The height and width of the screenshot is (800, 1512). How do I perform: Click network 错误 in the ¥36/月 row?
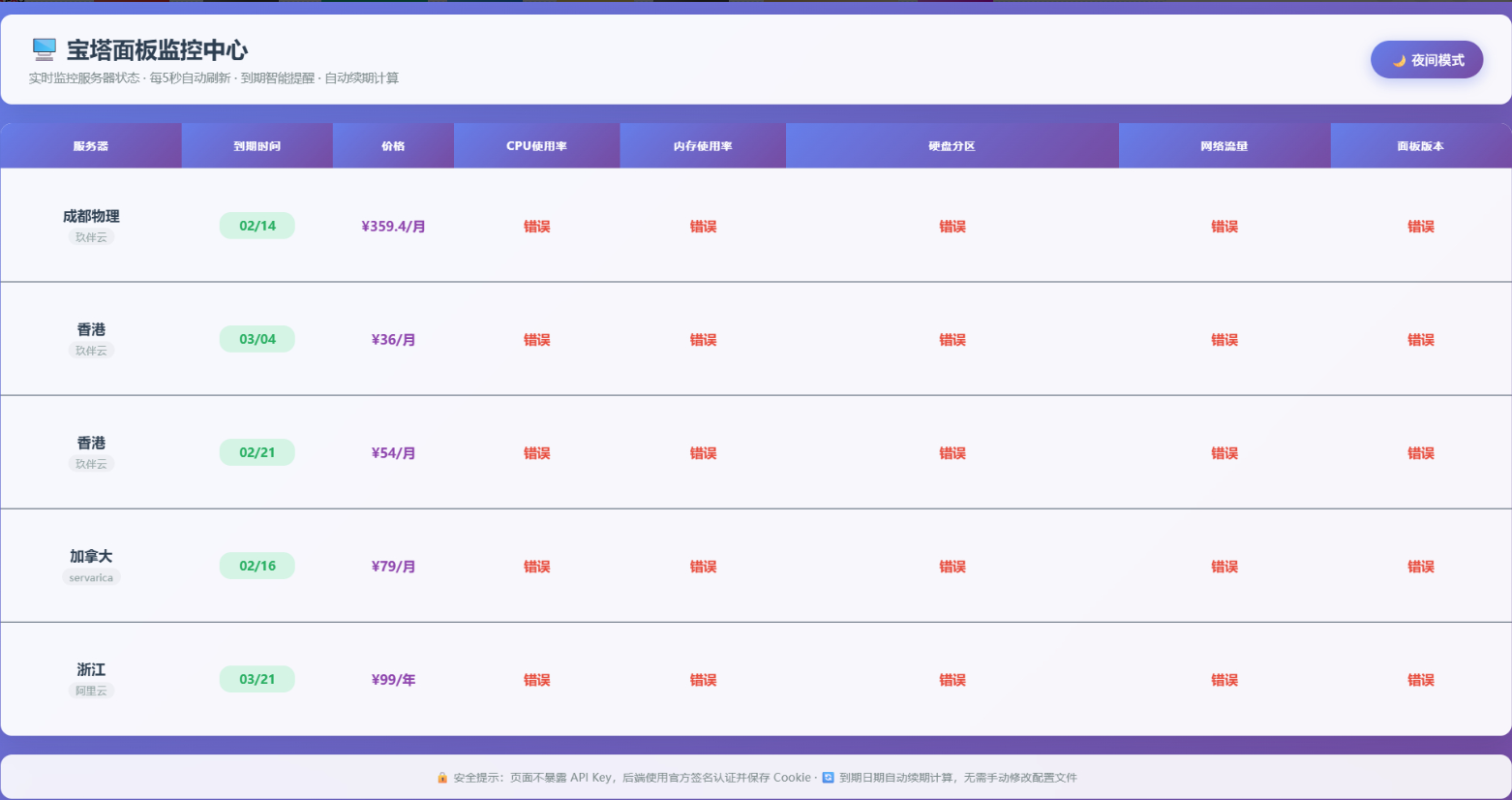tap(1225, 339)
